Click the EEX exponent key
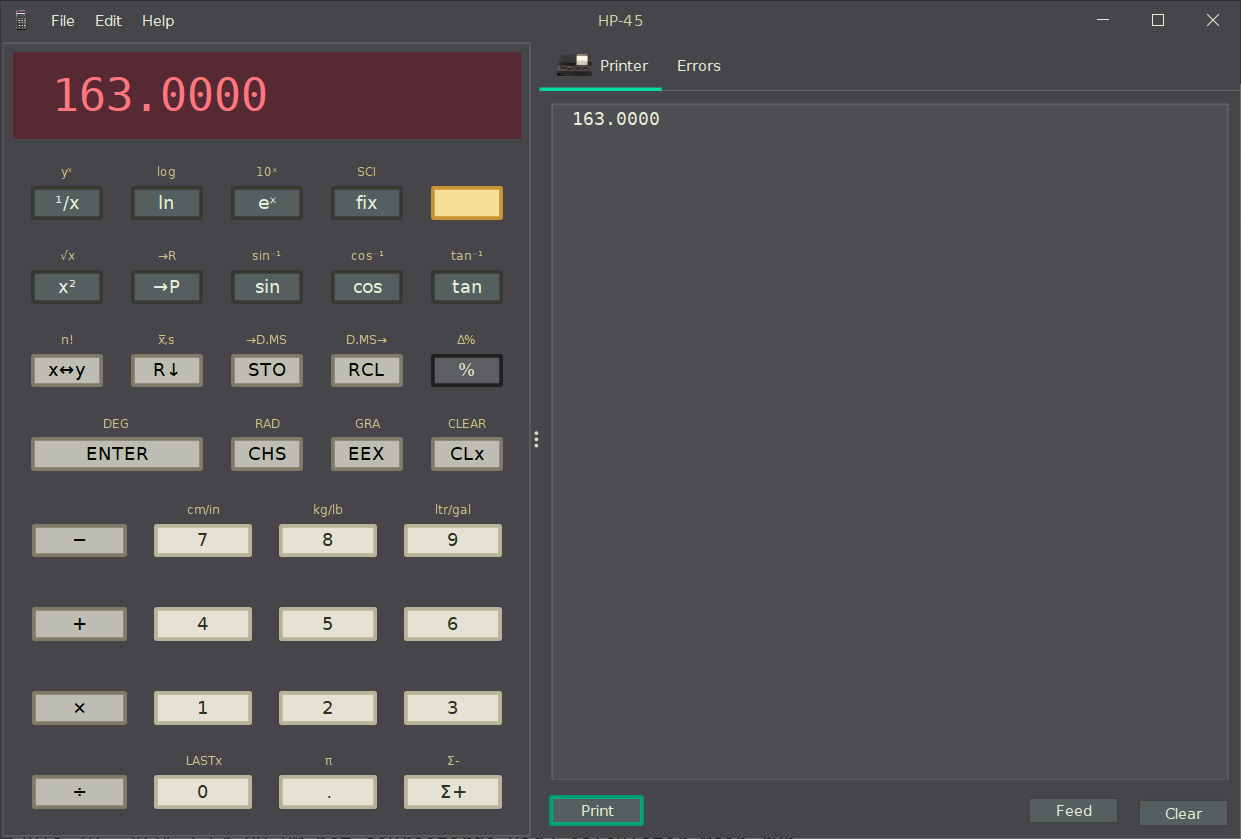Viewport: 1241px width, 839px height. [367, 454]
